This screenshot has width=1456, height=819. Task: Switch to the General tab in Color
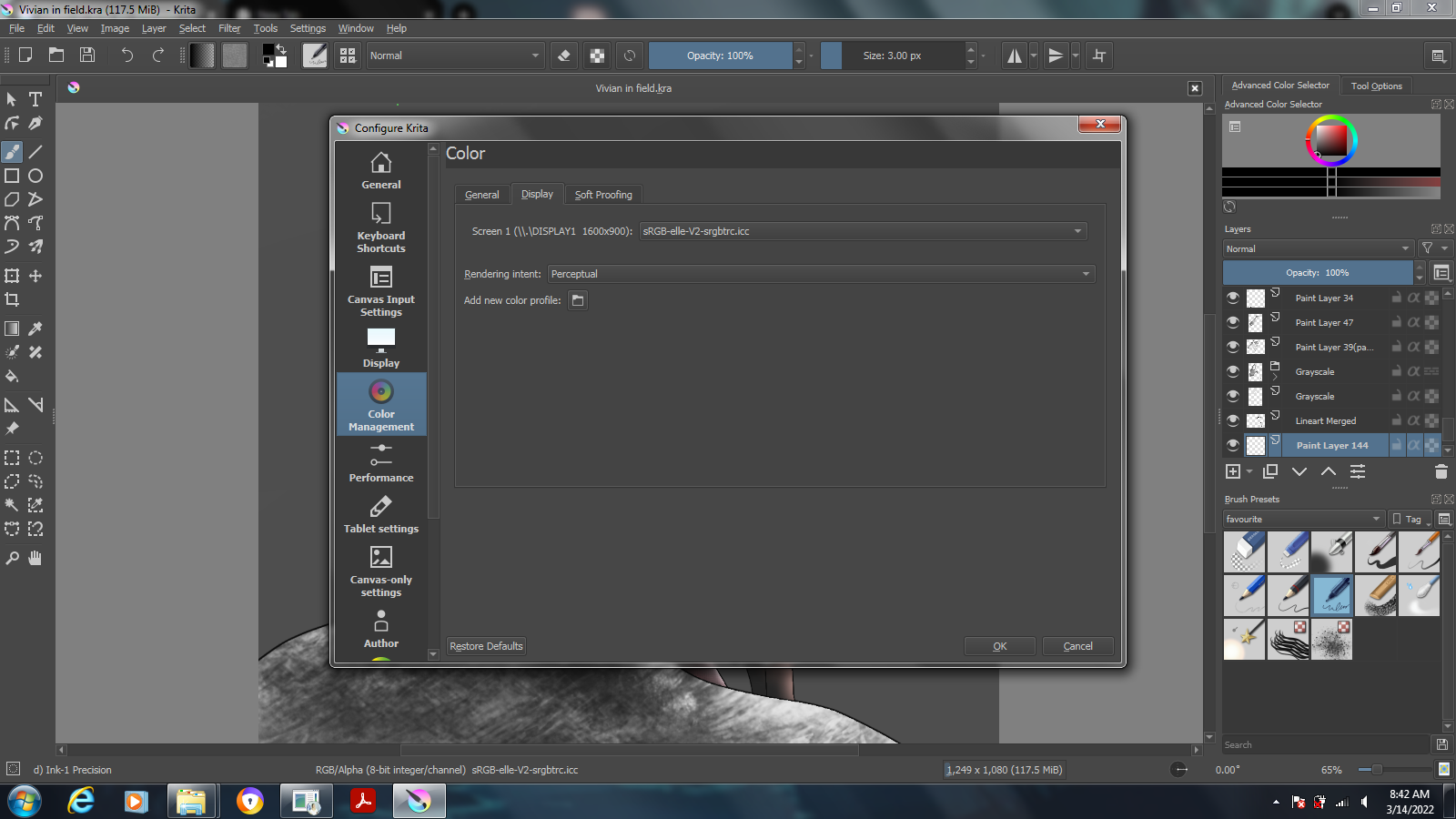click(481, 195)
